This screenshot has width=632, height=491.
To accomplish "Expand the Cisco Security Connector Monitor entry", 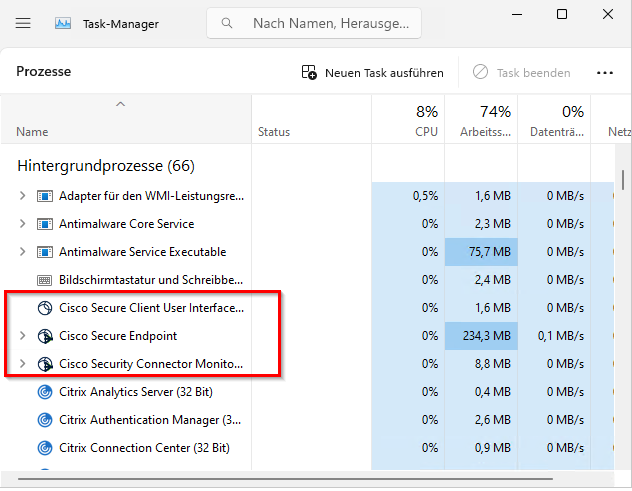I will click(22, 364).
